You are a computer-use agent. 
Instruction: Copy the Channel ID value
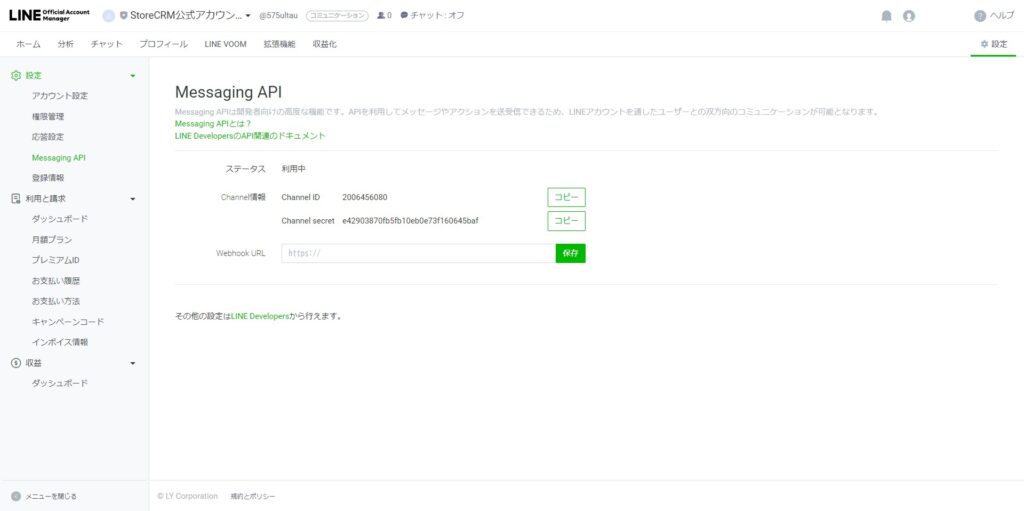[x=566, y=197]
